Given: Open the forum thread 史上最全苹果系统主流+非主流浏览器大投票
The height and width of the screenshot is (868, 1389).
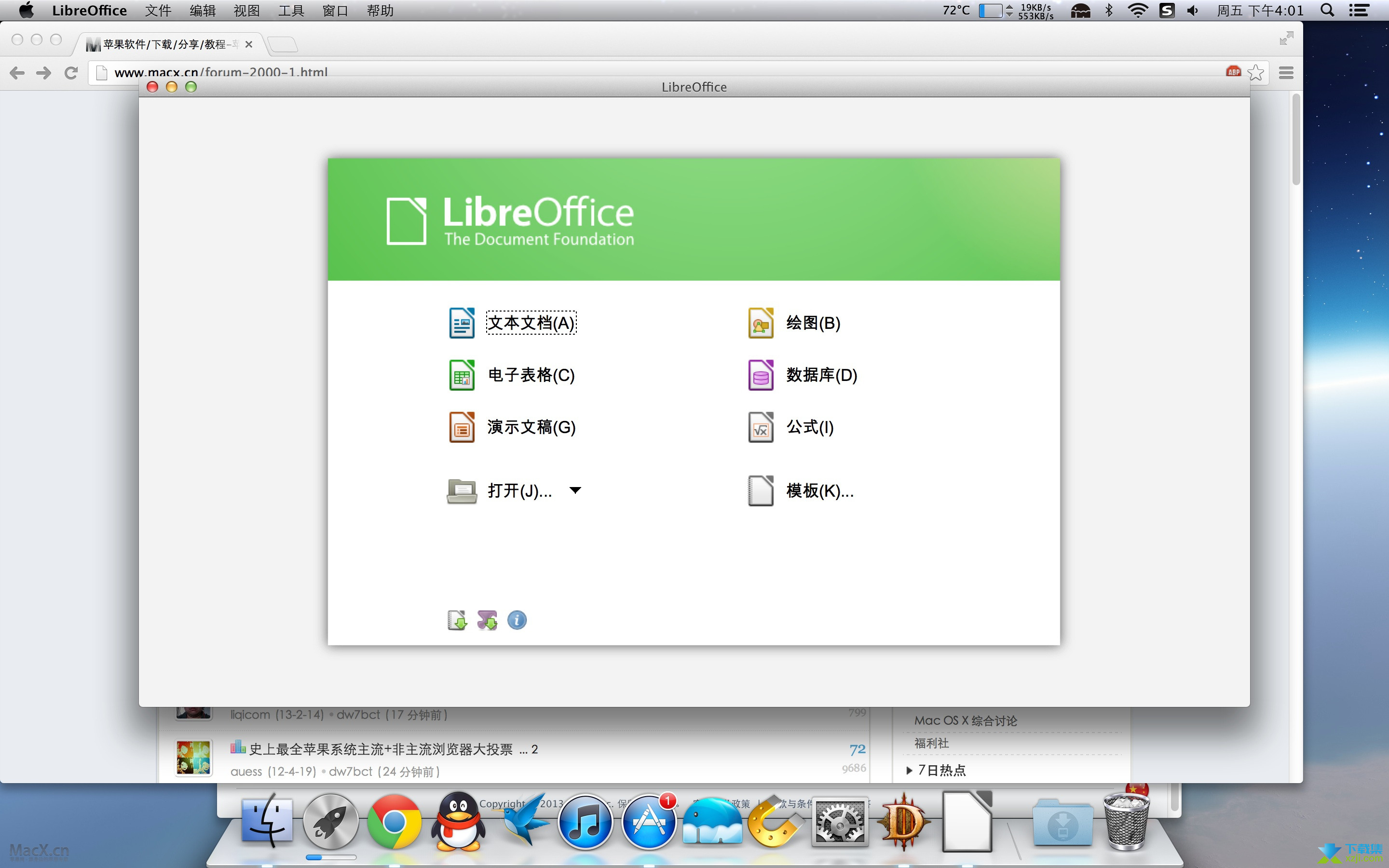Looking at the screenshot, I should (381, 749).
